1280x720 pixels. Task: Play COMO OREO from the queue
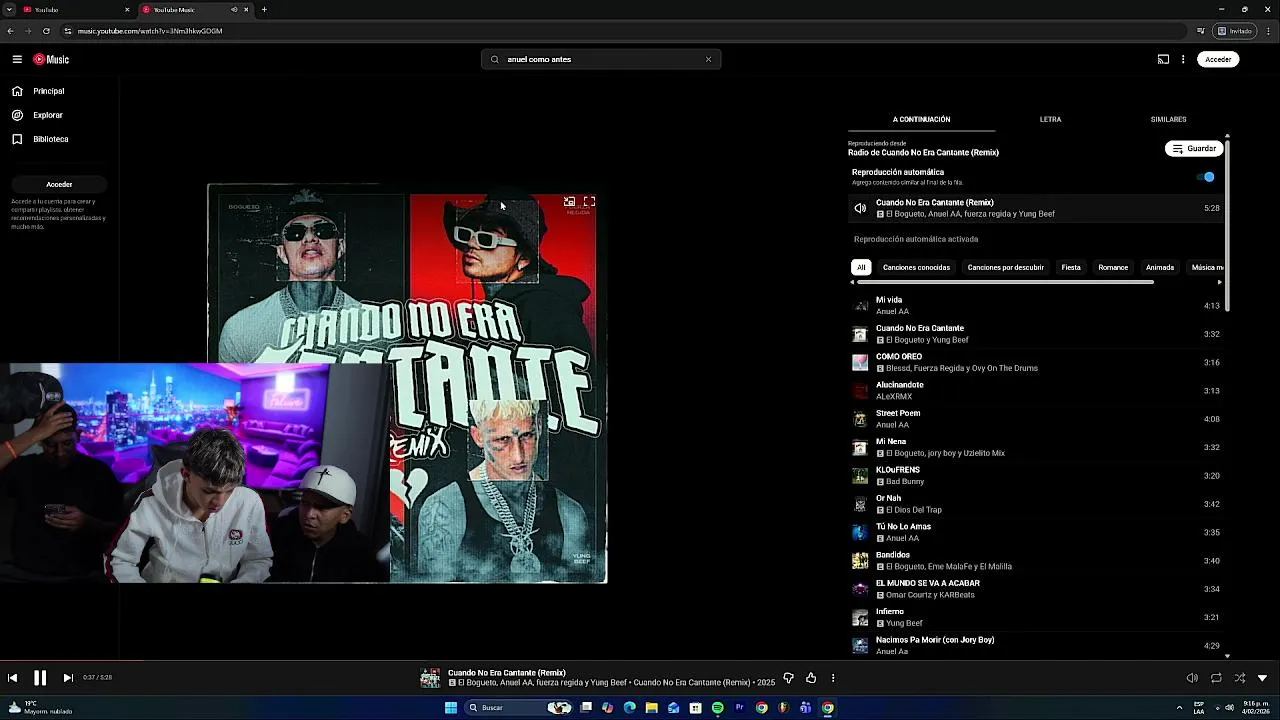coord(1036,362)
